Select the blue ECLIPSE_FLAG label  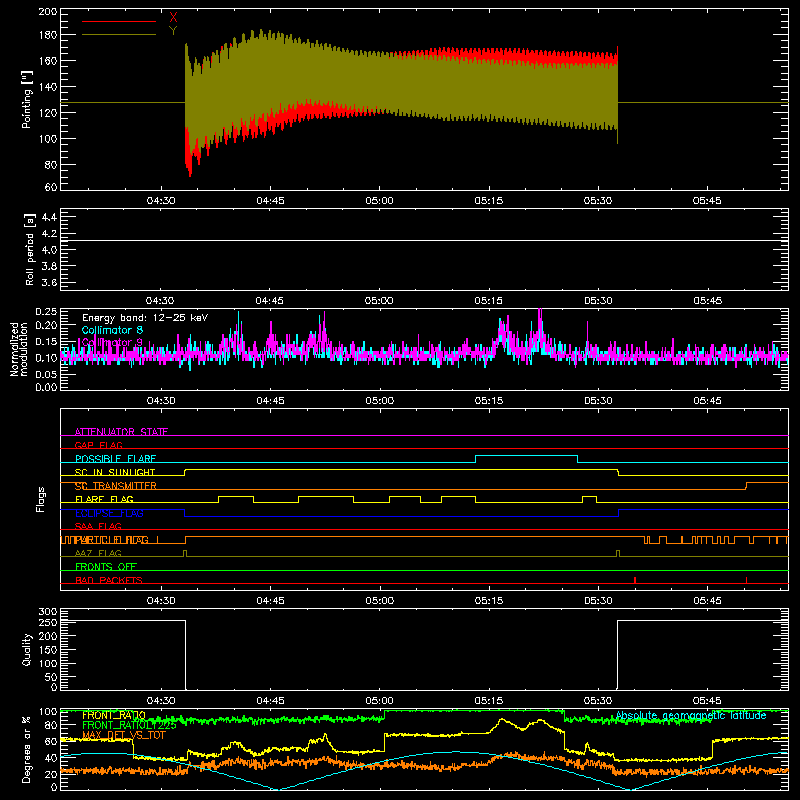[109, 513]
